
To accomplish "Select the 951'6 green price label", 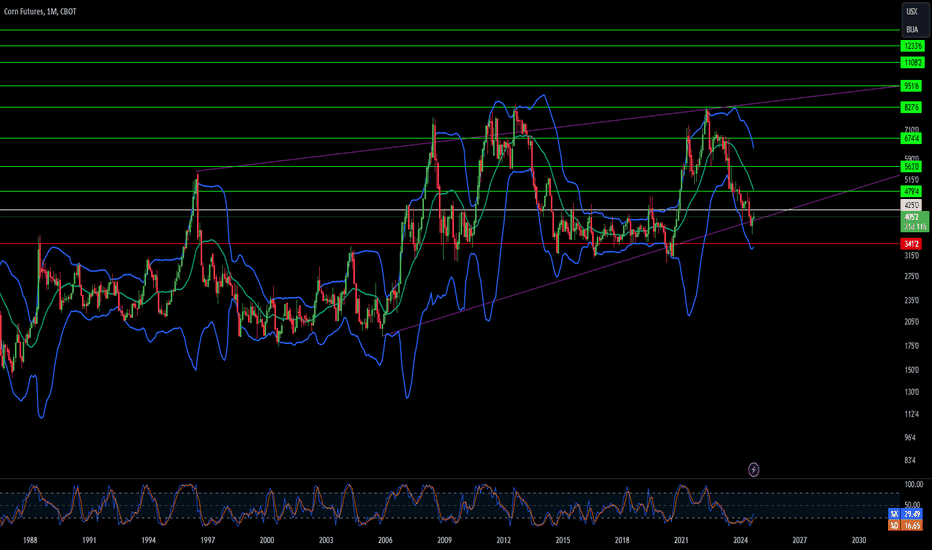I will tap(911, 86).
